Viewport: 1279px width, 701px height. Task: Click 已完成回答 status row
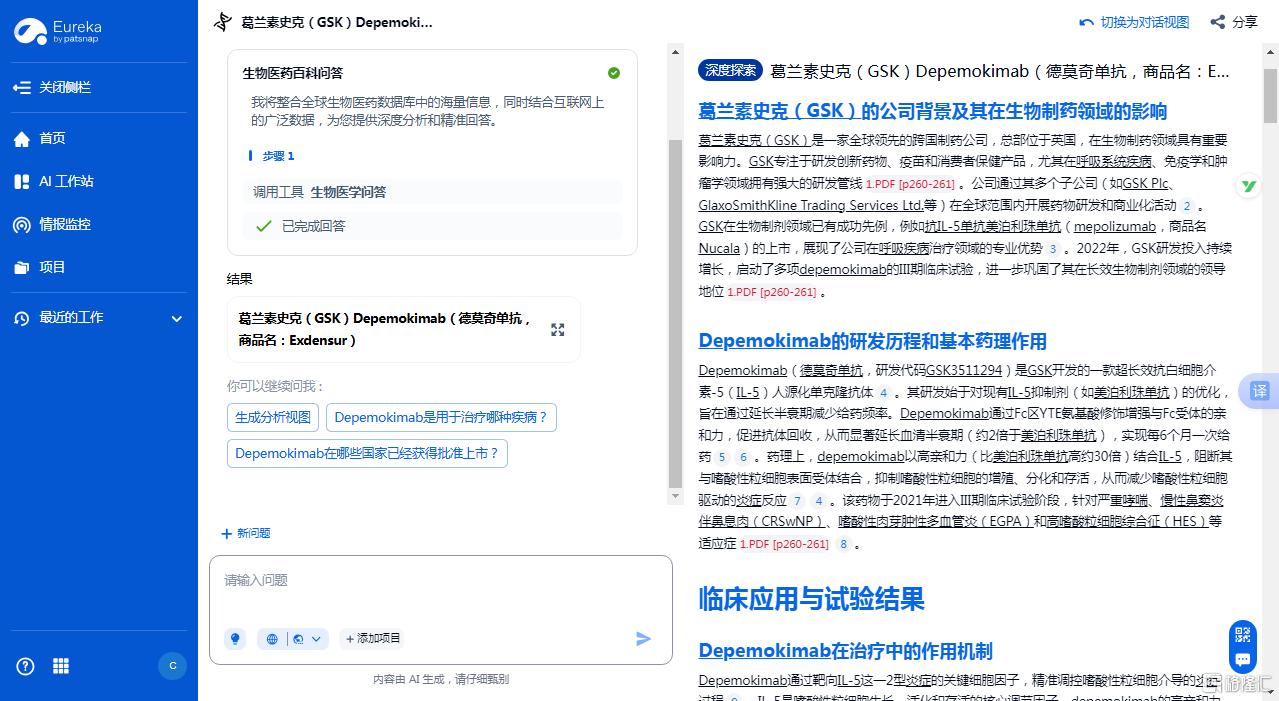pyautogui.click(x=433, y=226)
